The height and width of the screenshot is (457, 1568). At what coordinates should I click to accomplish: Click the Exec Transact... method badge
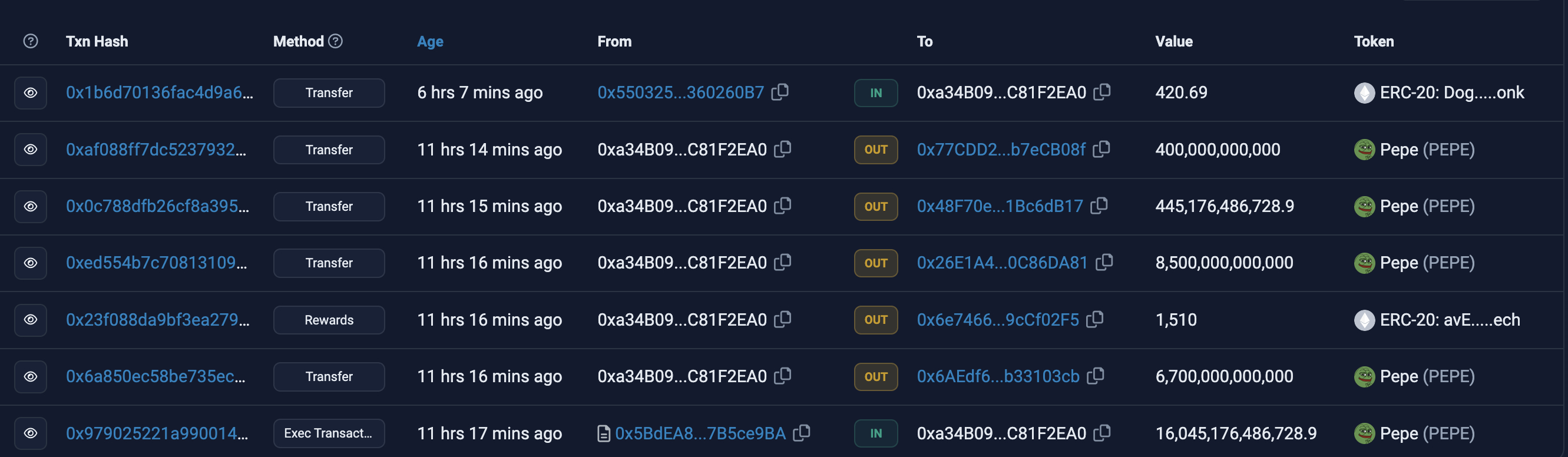[x=329, y=433]
